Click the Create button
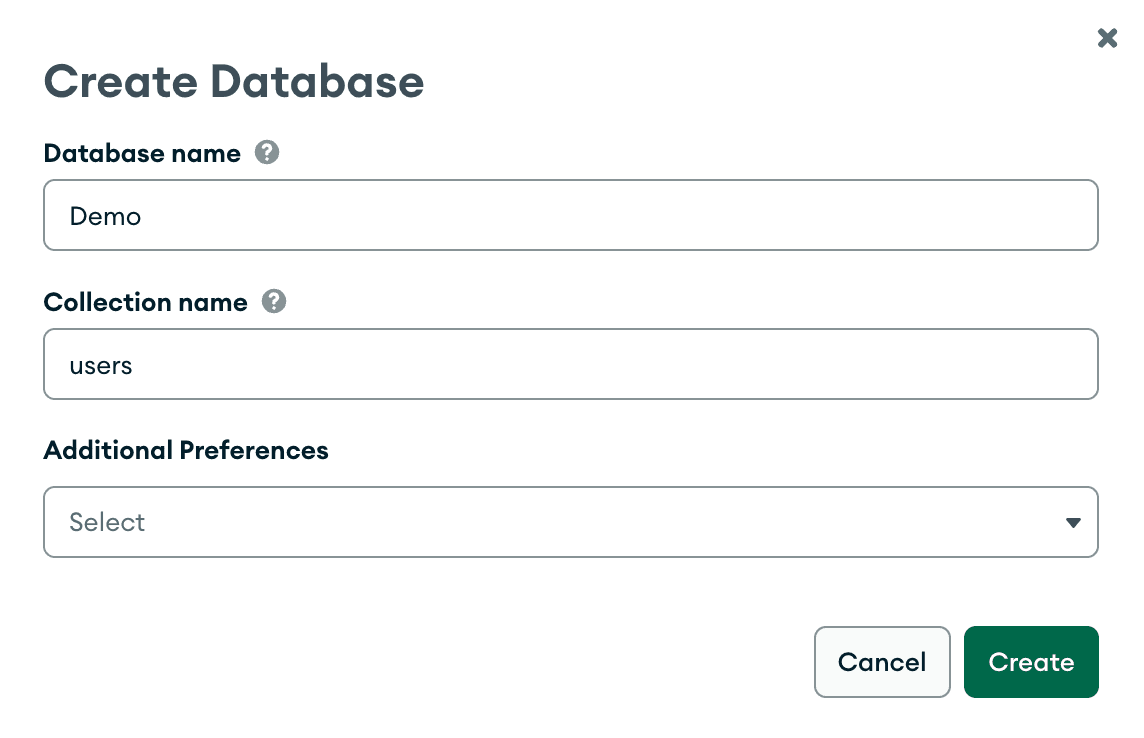 coord(1031,662)
